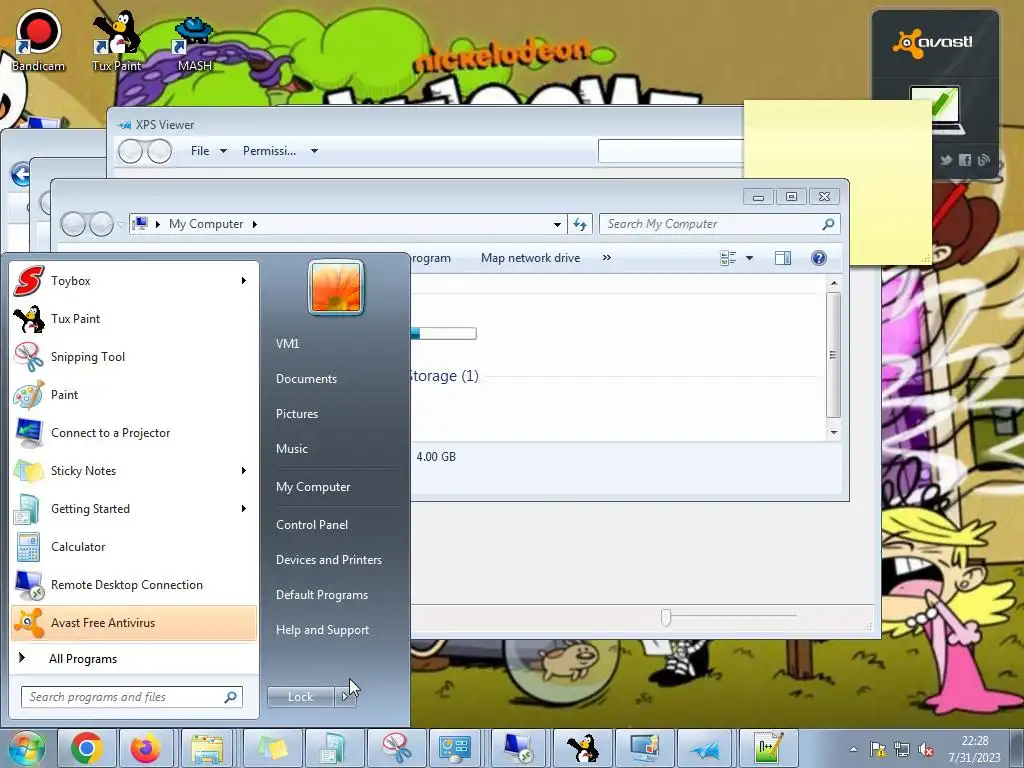Expand Getting Started jump list arrow

[x=244, y=509]
